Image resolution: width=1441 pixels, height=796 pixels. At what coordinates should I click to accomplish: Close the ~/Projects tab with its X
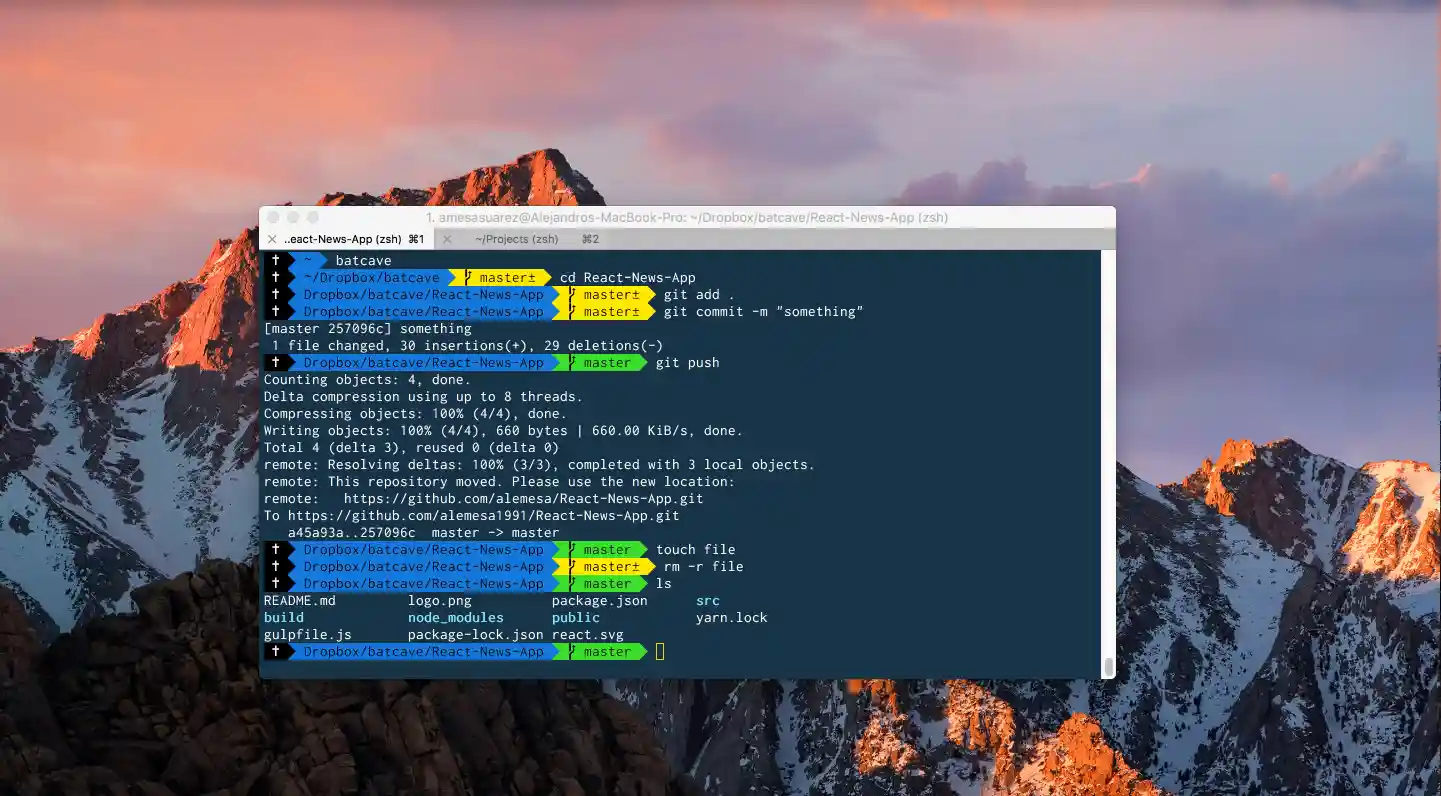coord(447,240)
